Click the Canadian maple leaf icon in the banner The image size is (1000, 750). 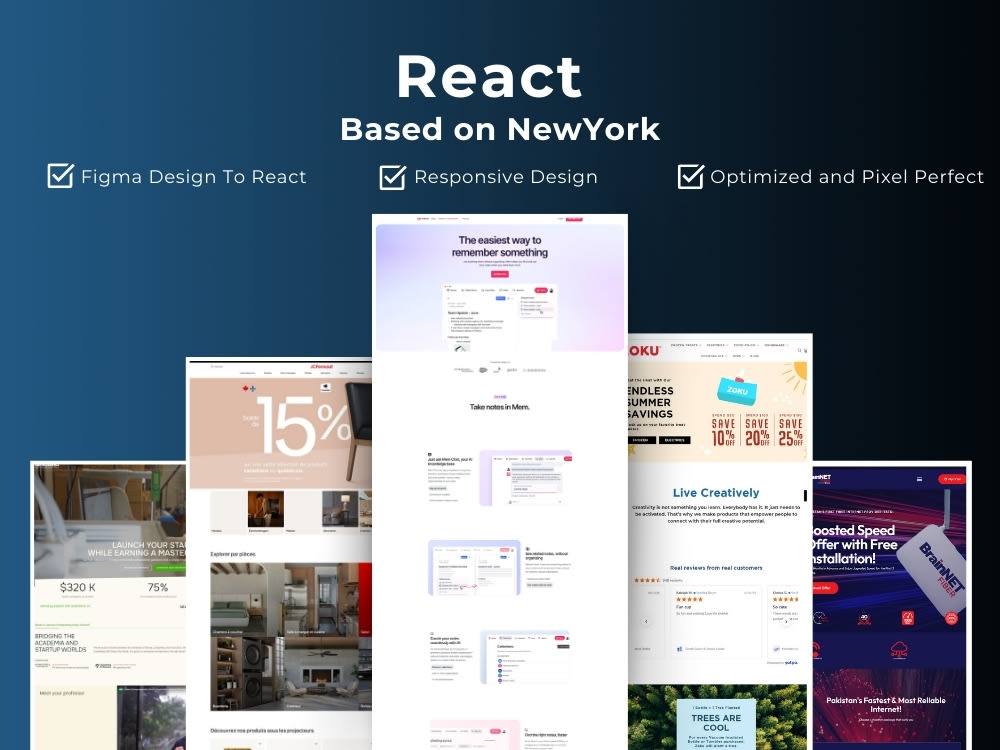[244, 388]
